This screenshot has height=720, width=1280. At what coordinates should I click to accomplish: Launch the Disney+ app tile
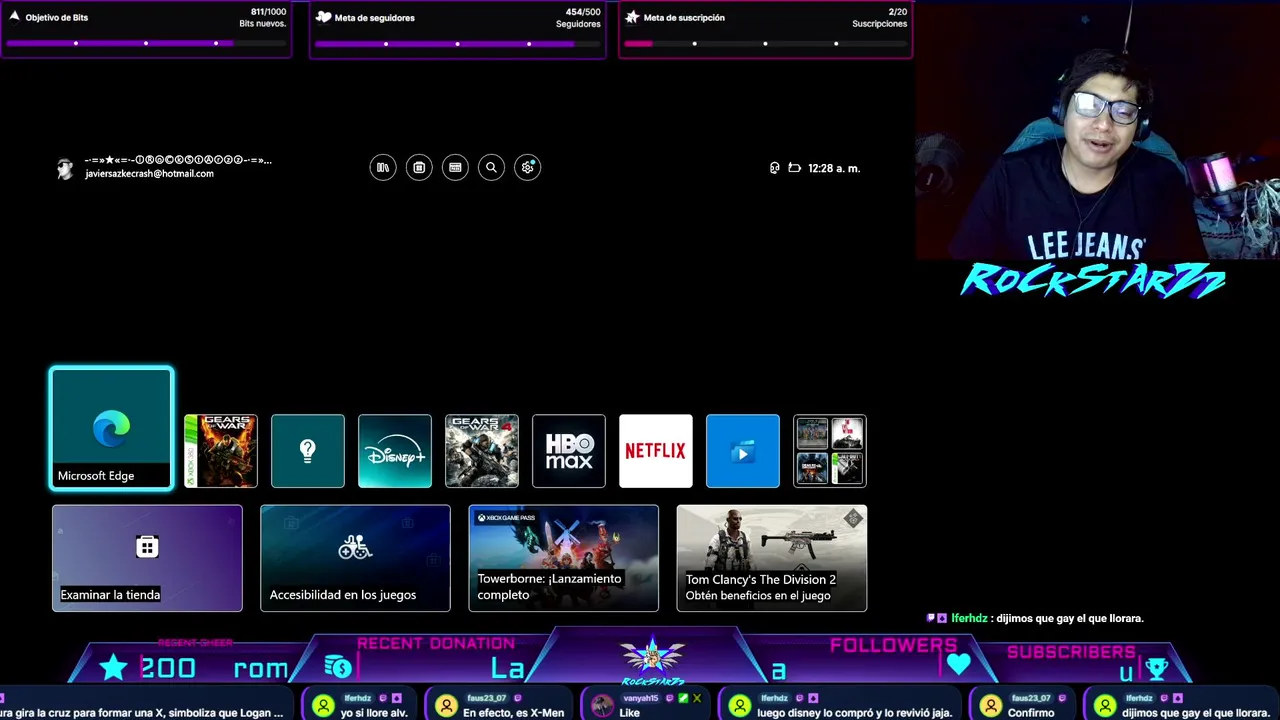(x=395, y=451)
